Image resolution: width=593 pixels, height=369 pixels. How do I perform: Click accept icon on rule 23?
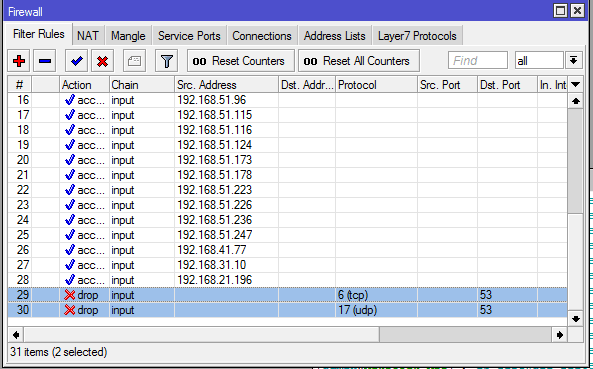(x=70, y=205)
